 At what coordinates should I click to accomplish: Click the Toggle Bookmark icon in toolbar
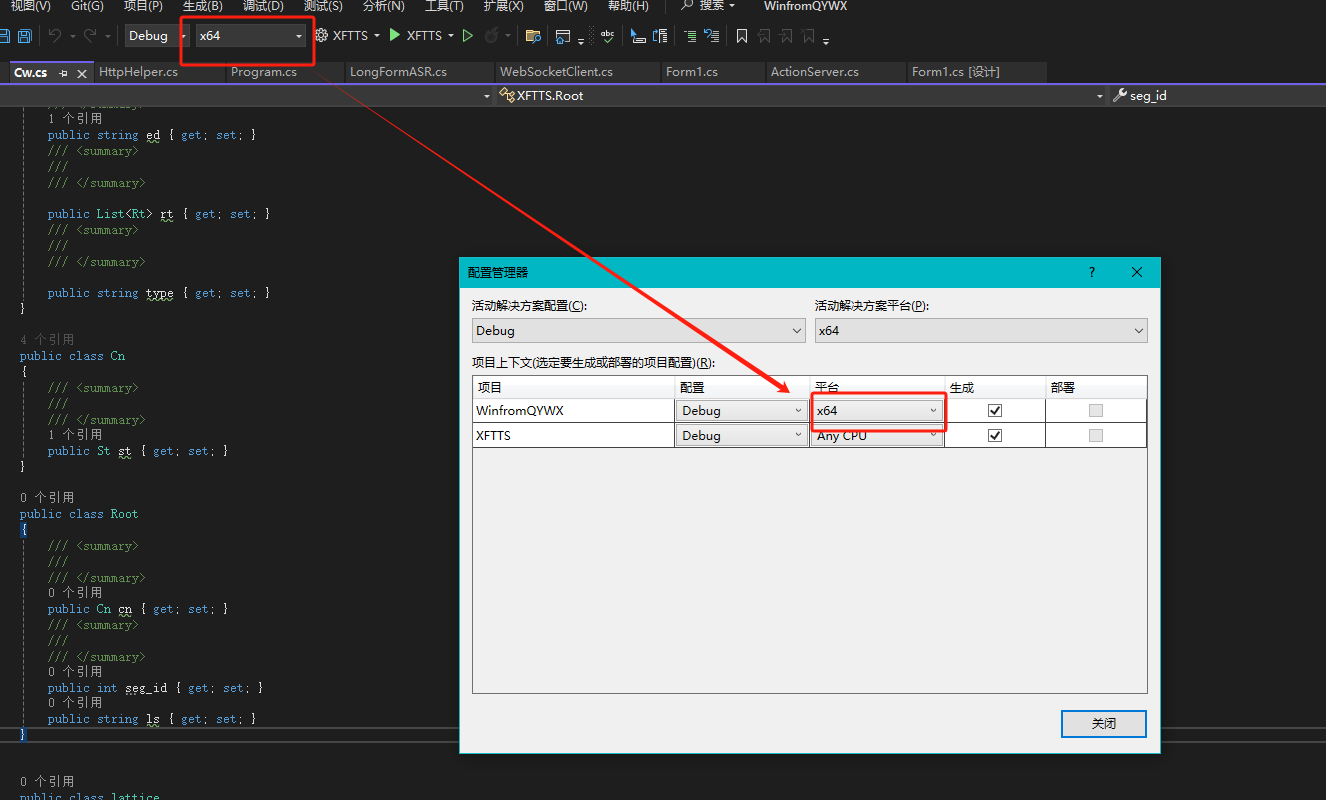coord(741,36)
